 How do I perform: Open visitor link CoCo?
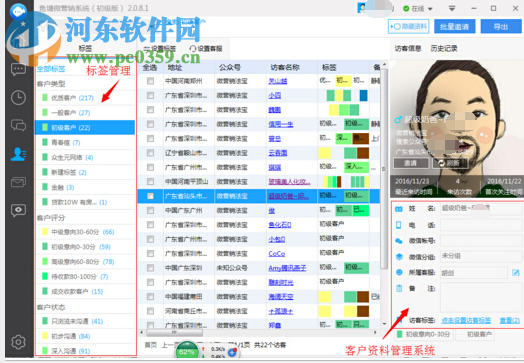point(277,254)
